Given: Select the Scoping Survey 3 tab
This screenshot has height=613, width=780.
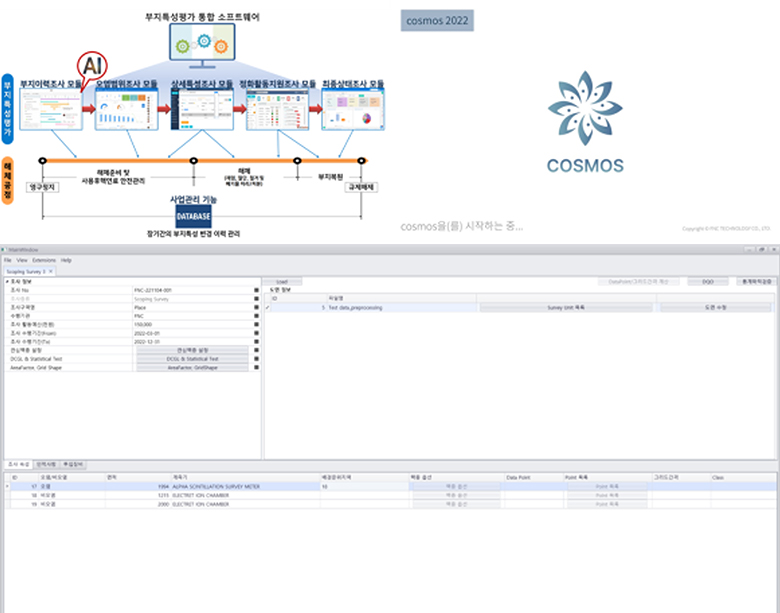Looking at the screenshot, I should click(26, 272).
